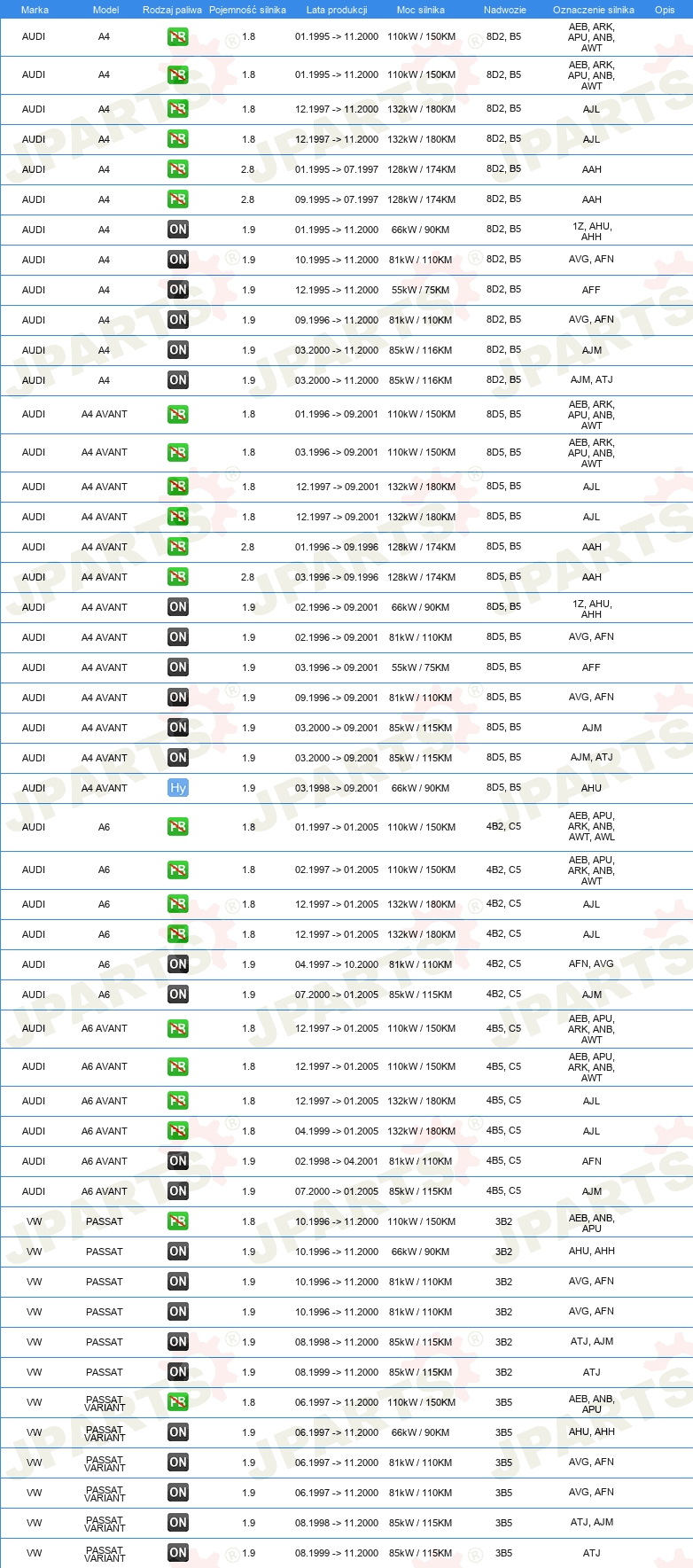
Task: Click date cell "04.1997 -> 10.2000"
Action: pyautogui.click(x=337, y=964)
